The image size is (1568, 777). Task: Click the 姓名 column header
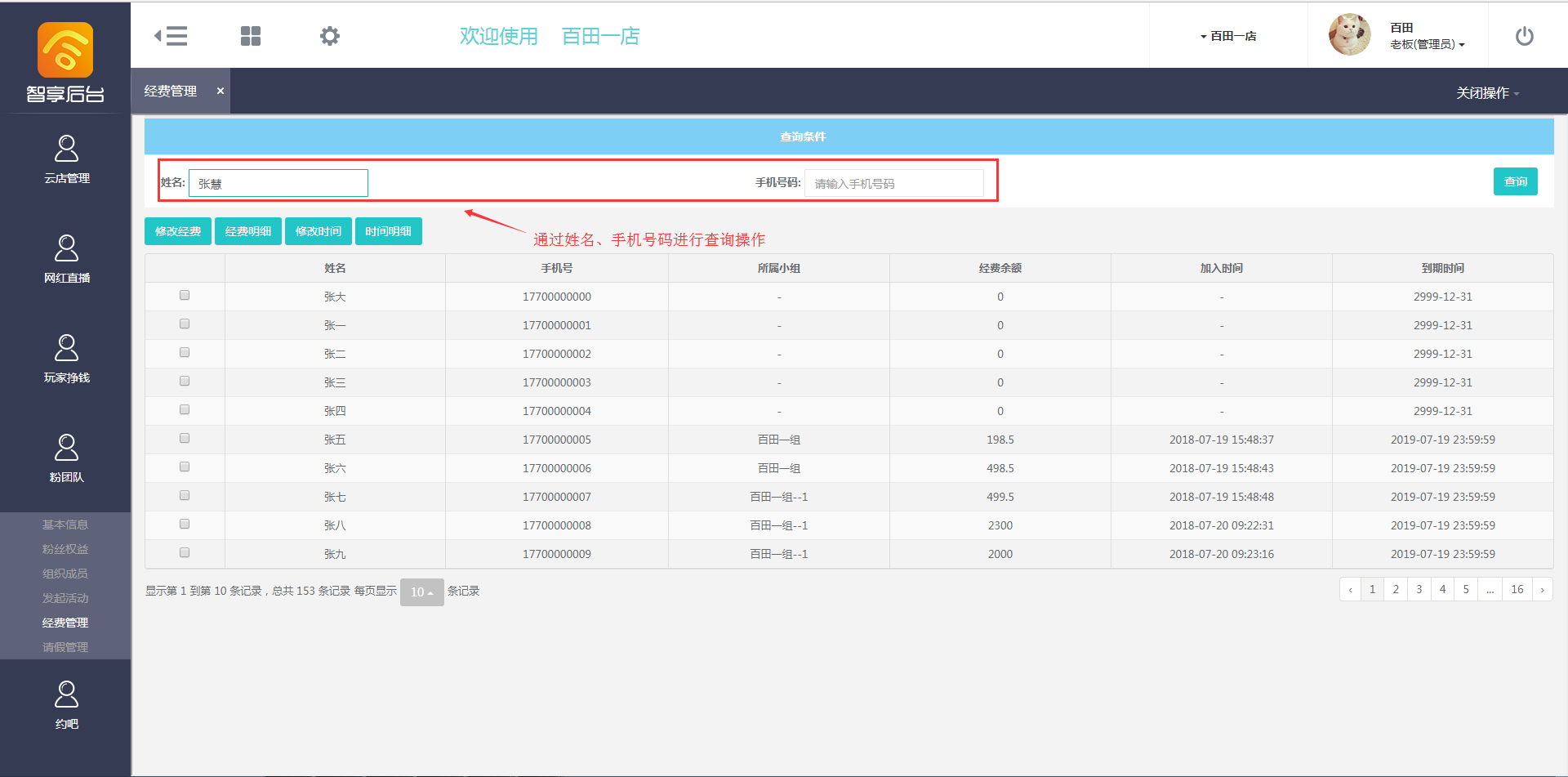pos(335,268)
